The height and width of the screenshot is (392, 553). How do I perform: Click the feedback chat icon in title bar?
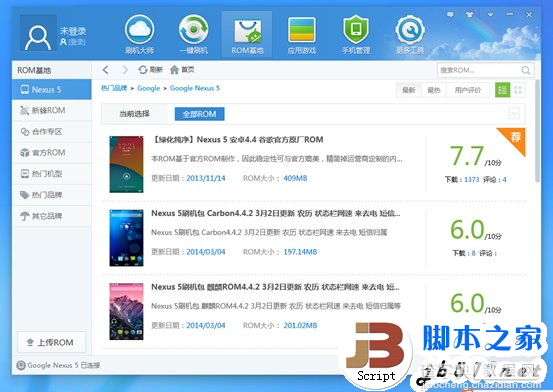point(450,14)
